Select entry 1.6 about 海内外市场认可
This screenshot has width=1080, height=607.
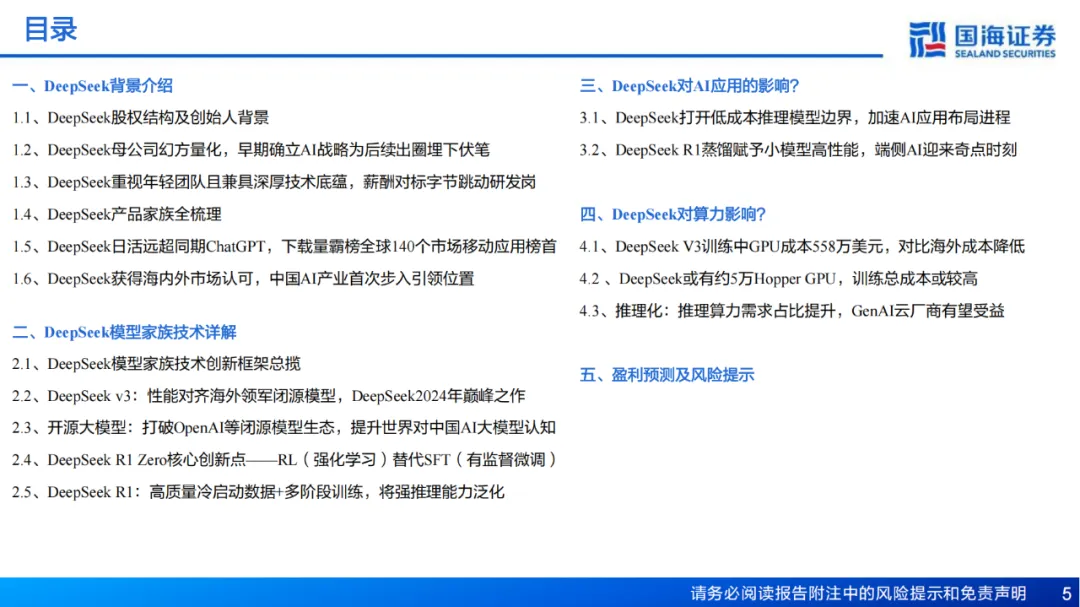(x=243, y=278)
